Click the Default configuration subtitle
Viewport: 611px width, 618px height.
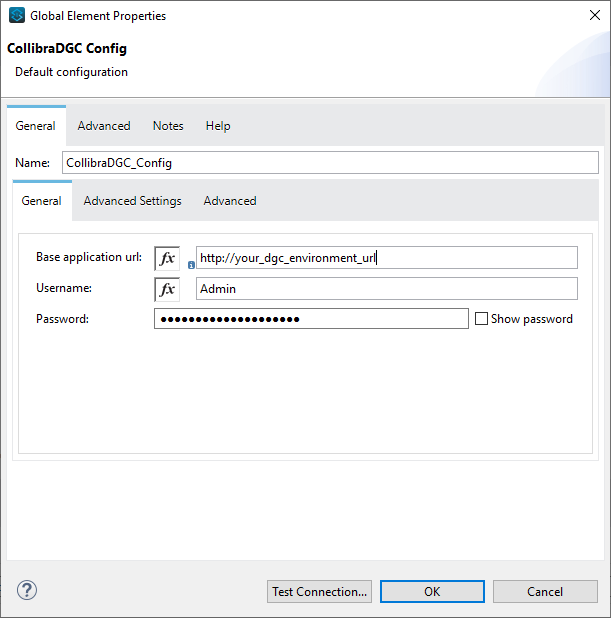point(71,72)
